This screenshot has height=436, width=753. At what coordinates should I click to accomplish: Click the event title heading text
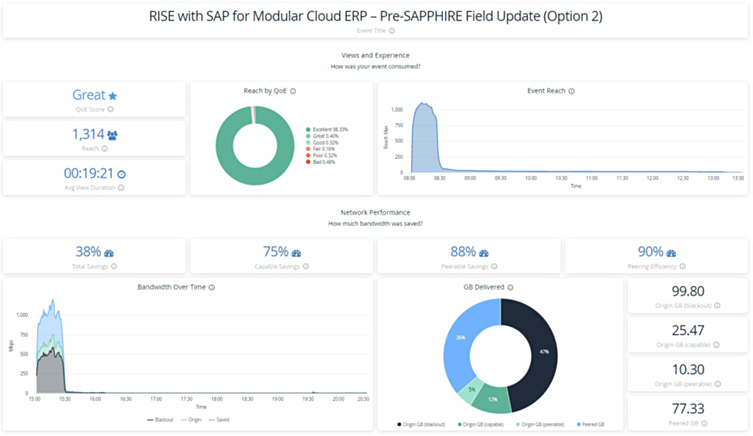pos(376,16)
